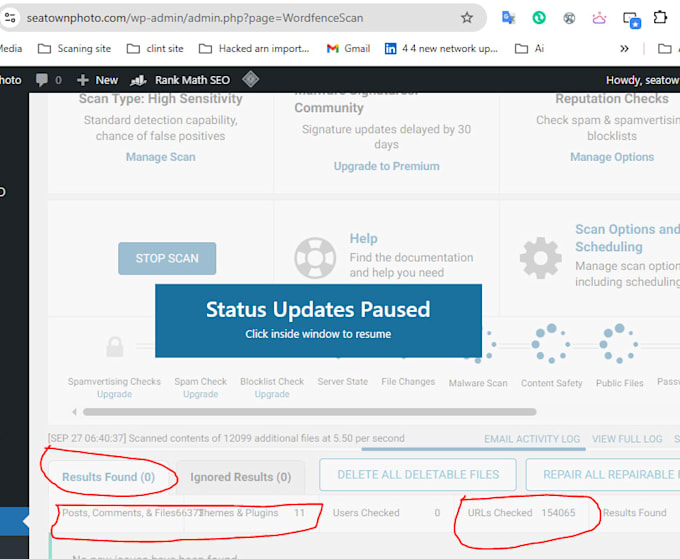Open the Ai bookmark folder
Screen dimensions: 680x559
[x=530, y=49]
